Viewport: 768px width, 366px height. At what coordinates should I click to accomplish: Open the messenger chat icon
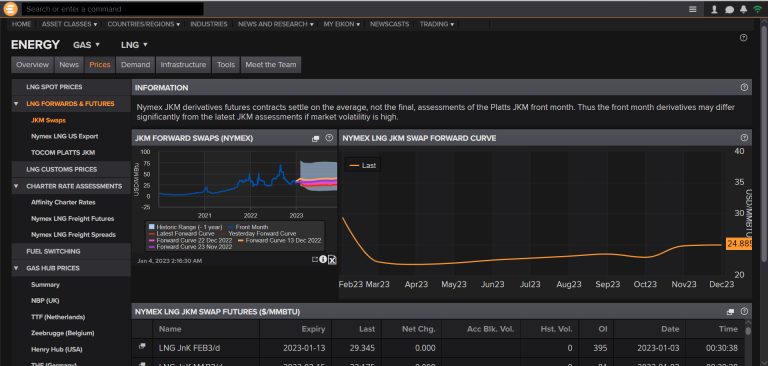pyautogui.click(x=729, y=9)
